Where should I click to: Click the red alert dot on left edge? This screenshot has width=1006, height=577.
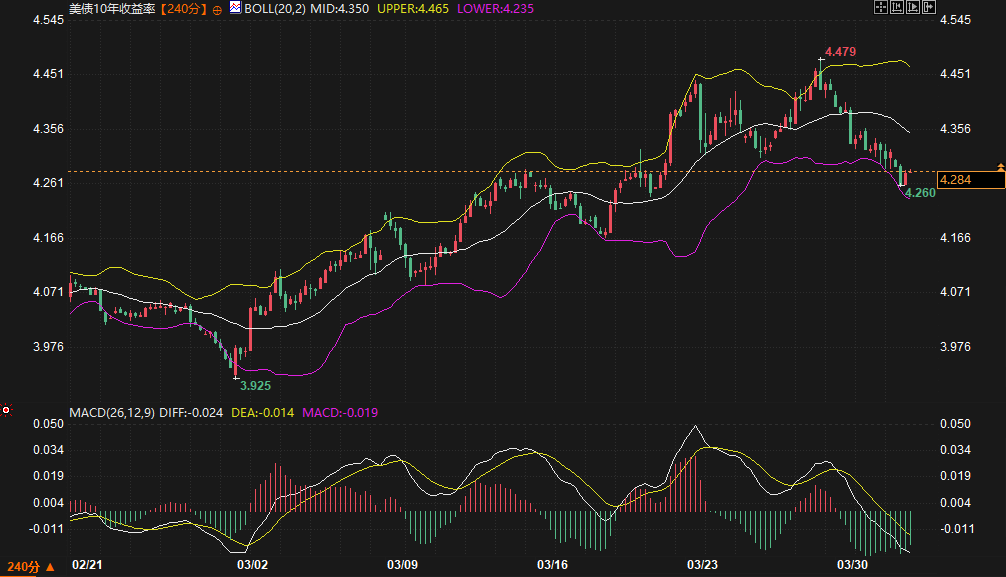point(6,409)
